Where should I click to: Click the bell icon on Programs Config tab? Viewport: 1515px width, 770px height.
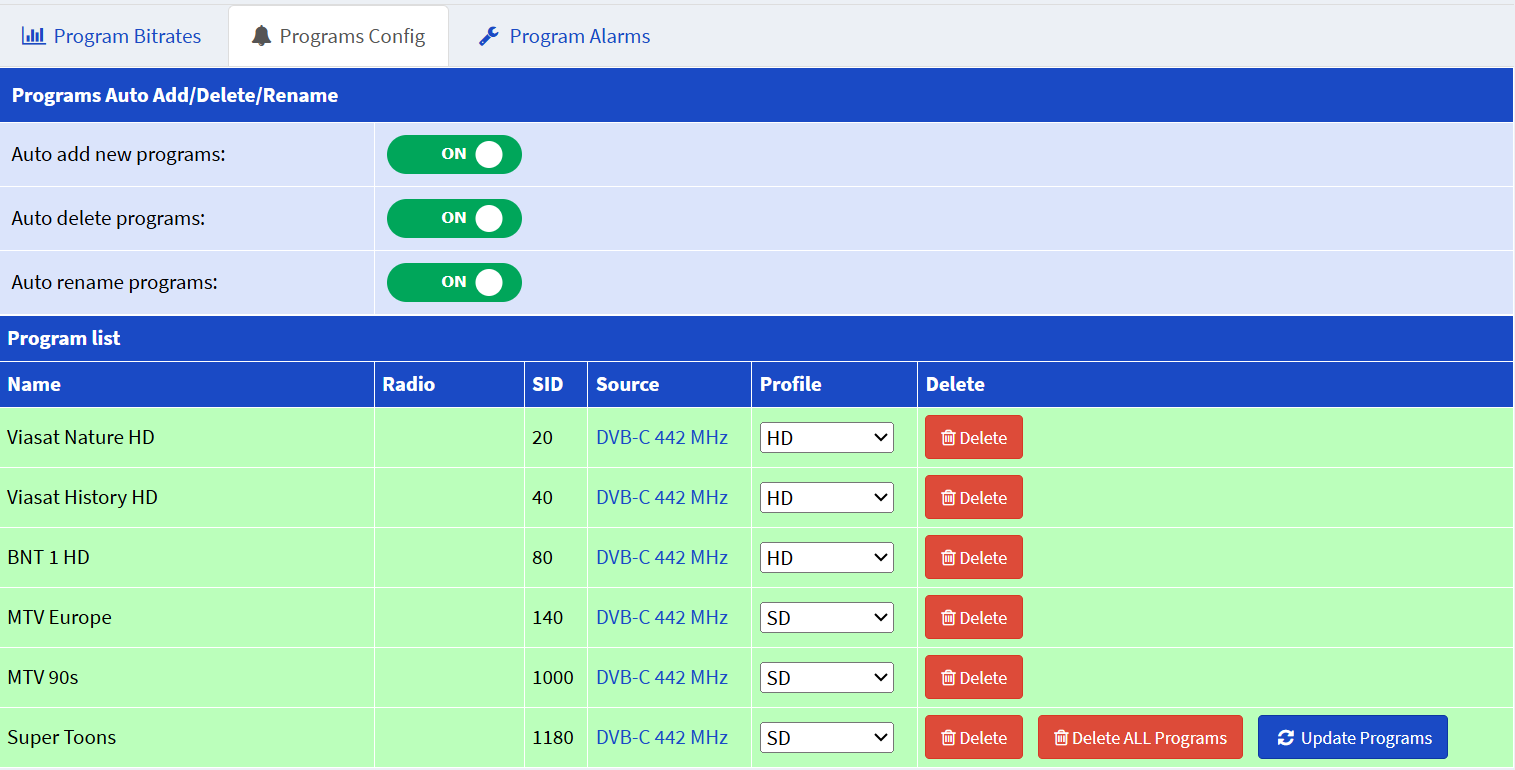261,36
